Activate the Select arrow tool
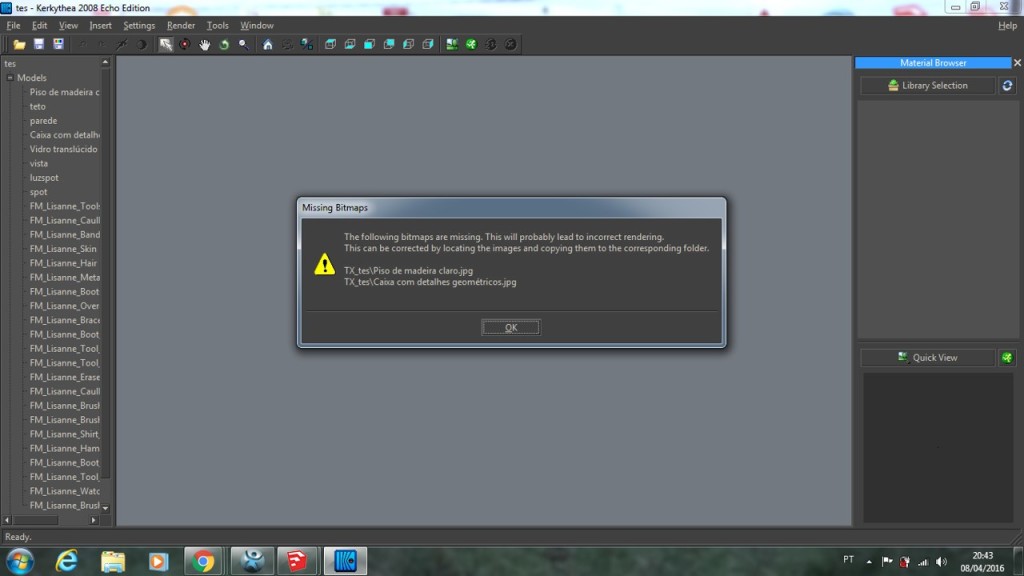The image size is (1024, 576). (x=166, y=44)
